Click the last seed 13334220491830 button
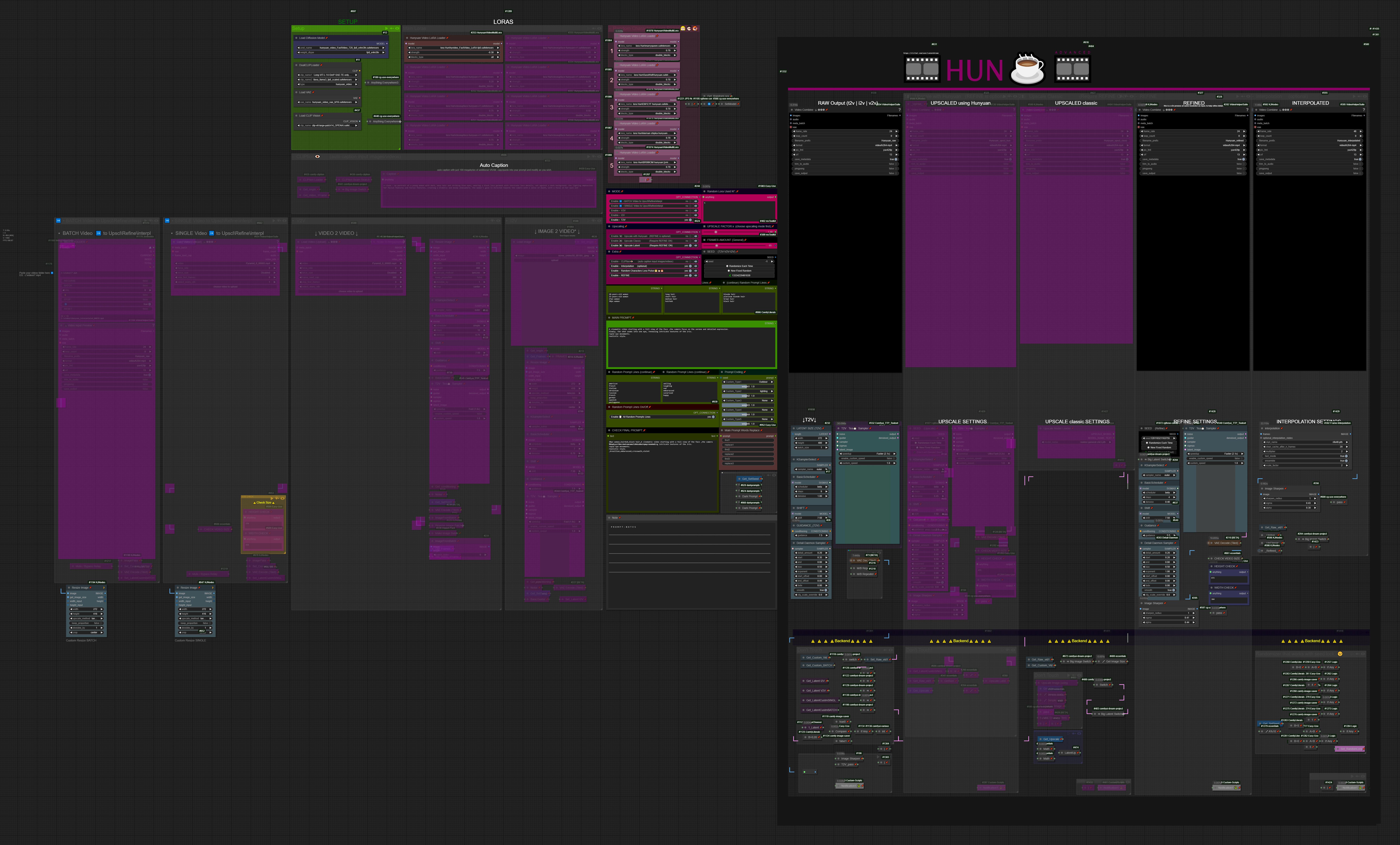 (739, 275)
